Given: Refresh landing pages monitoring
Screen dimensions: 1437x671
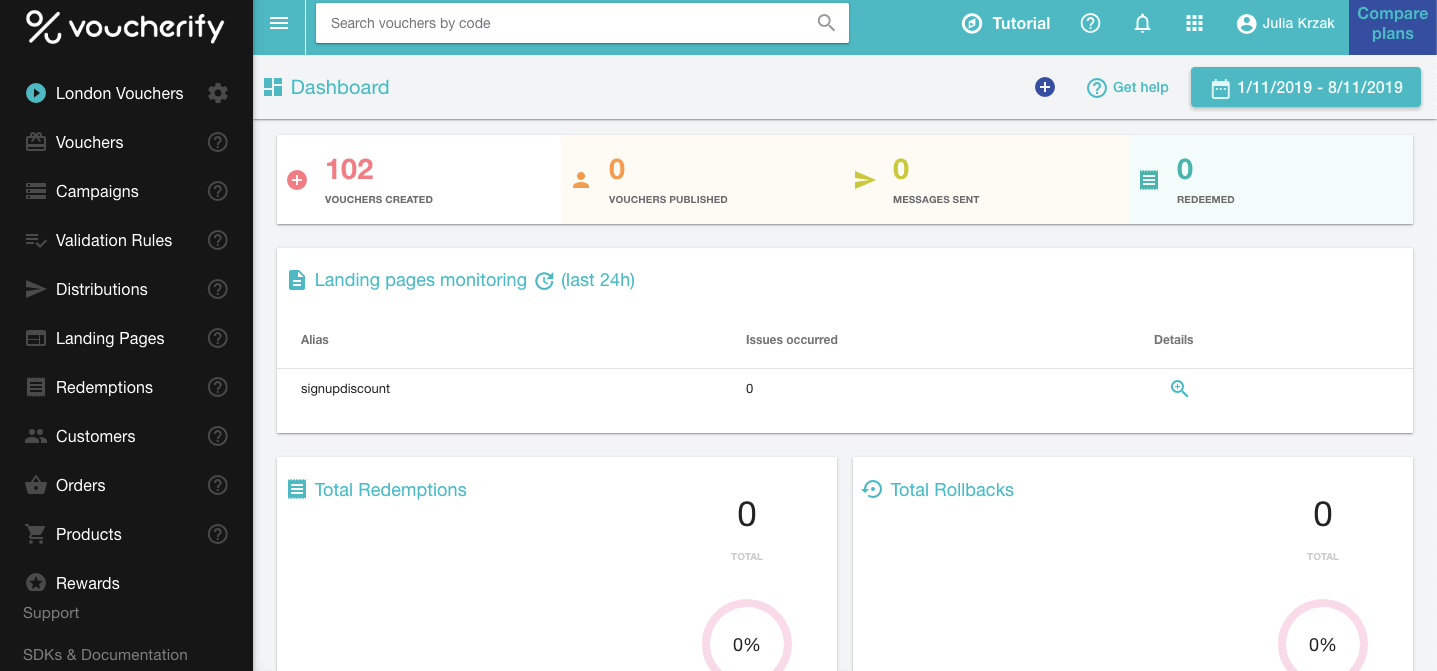Looking at the screenshot, I should [x=544, y=281].
